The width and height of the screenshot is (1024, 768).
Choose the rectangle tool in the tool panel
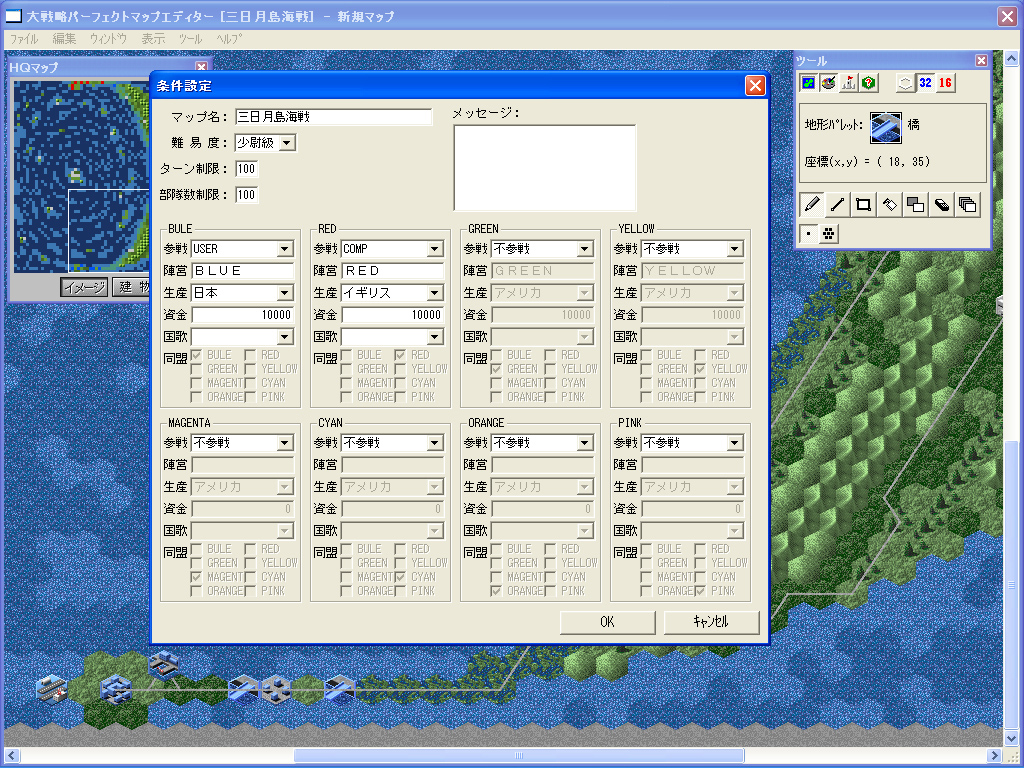pos(864,205)
